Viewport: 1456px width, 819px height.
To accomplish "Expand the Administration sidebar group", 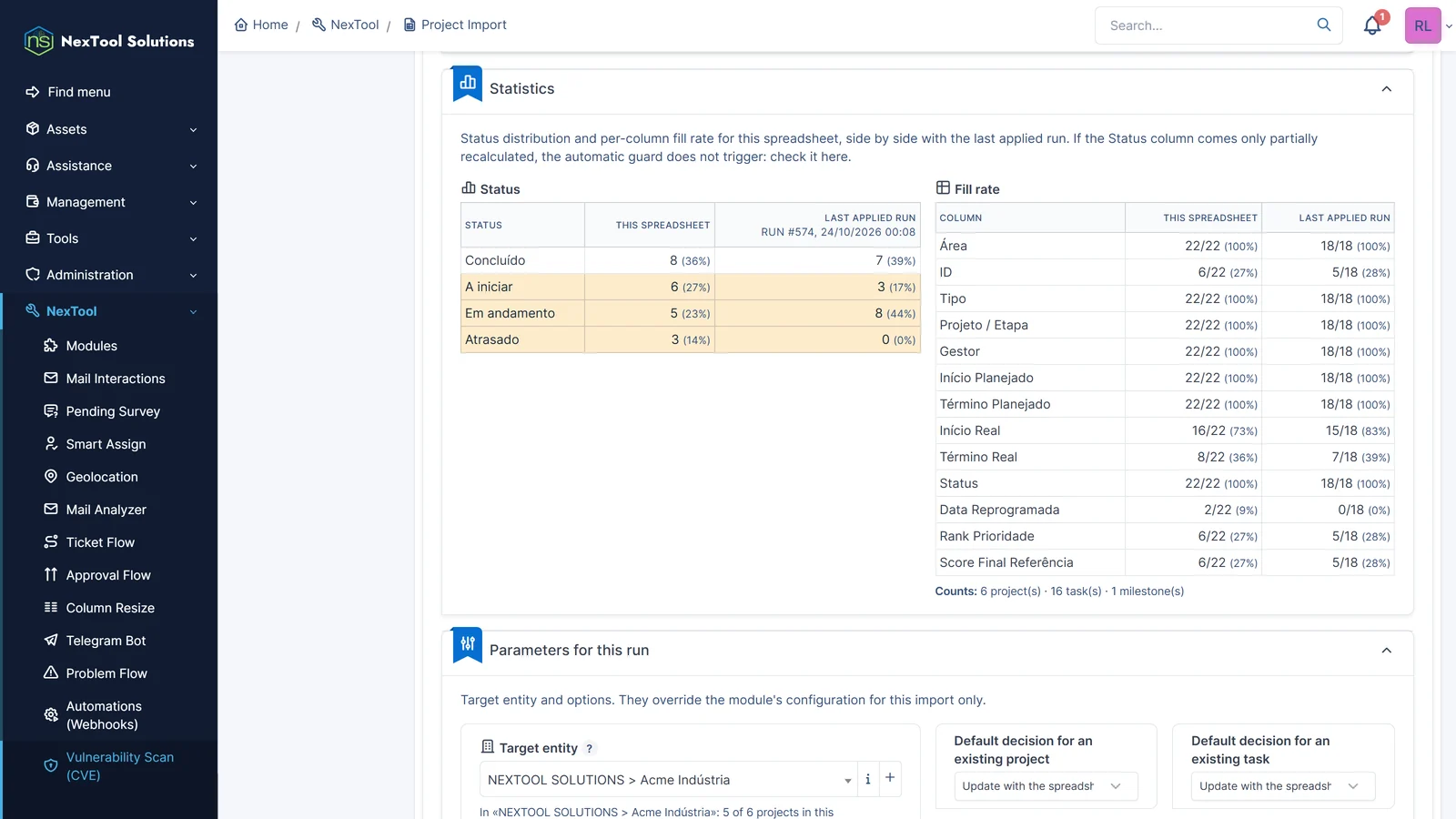I will 109,275.
